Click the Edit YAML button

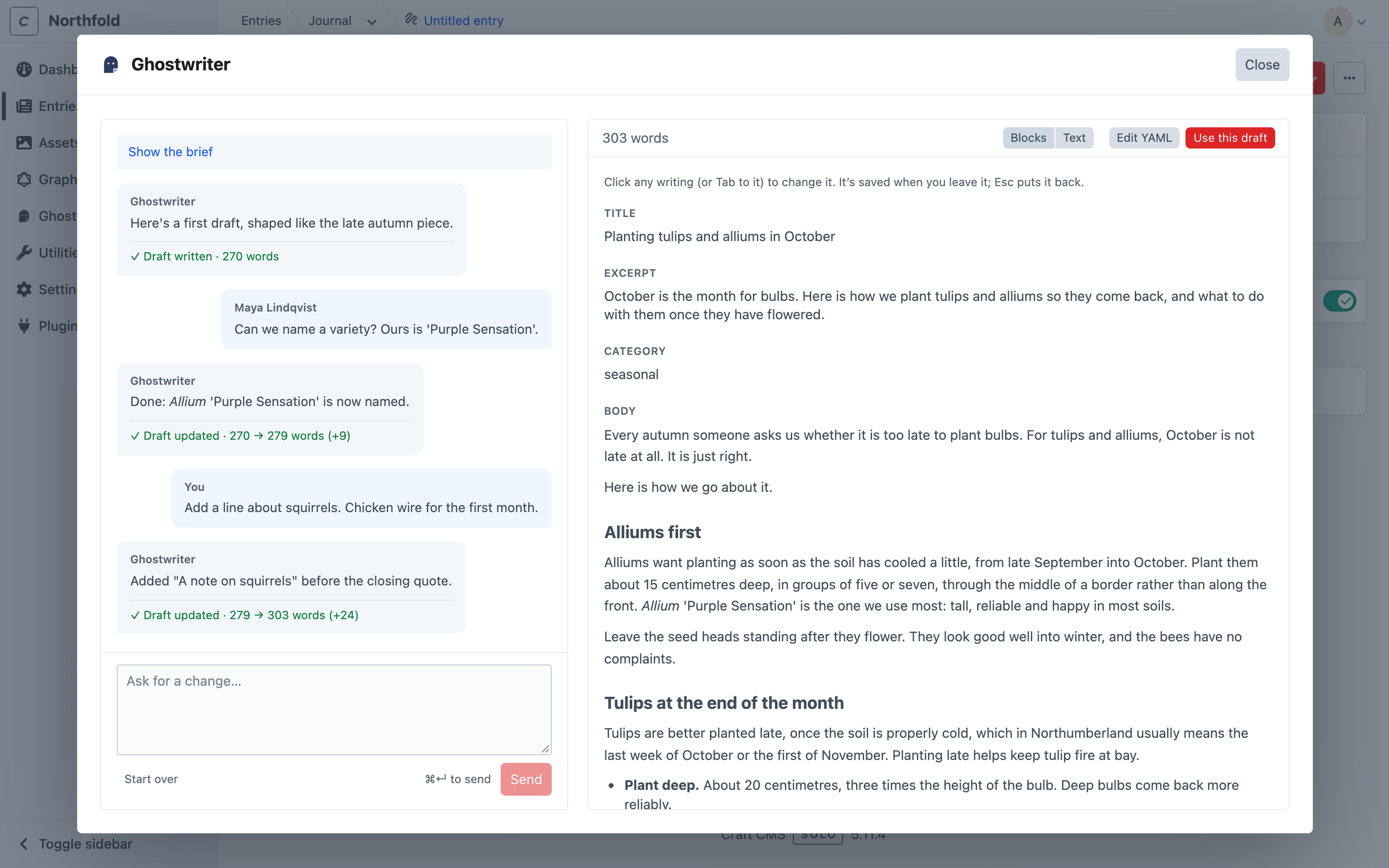[1144, 138]
